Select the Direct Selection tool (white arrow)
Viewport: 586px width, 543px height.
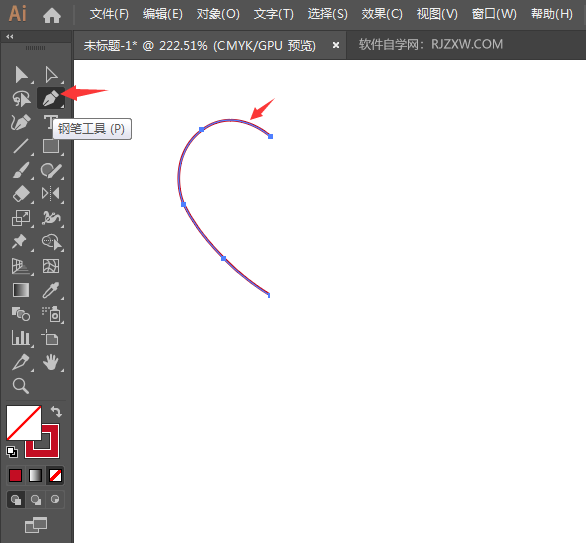tap(51, 75)
